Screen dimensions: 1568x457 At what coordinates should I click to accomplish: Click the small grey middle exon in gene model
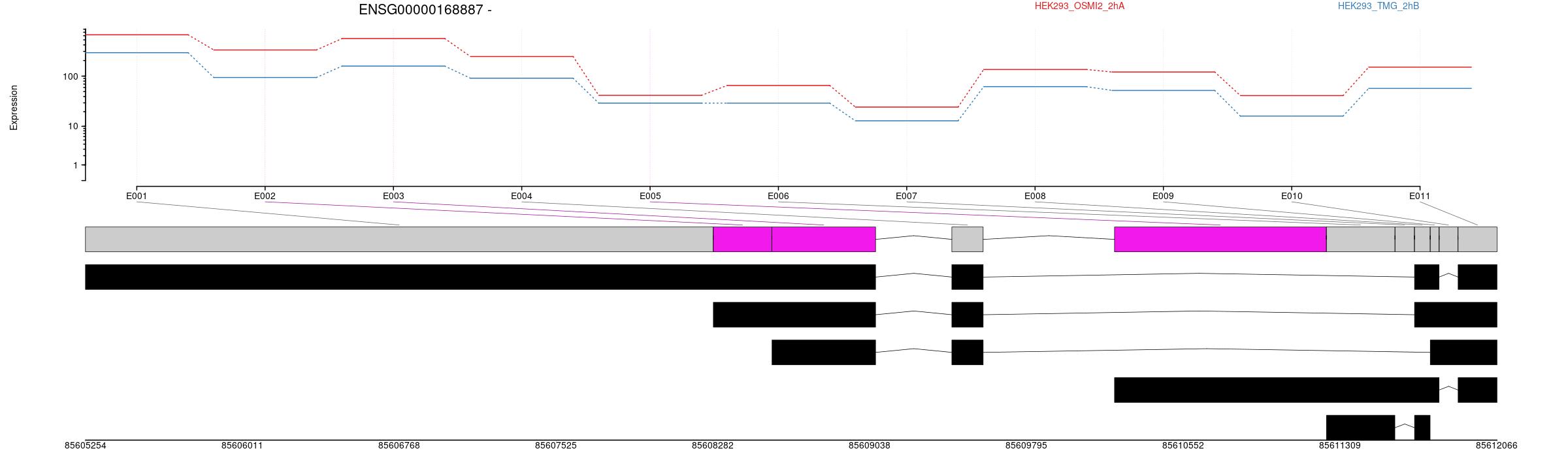(x=968, y=239)
